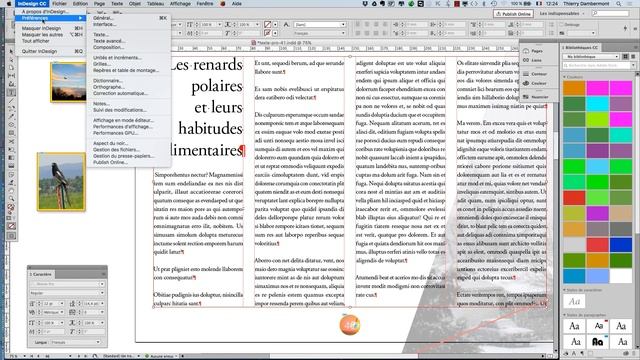Image resolution: width=640 pixels, height=360 pixels.
Task: Select the Page tool
Action: (x=11, y=68)
